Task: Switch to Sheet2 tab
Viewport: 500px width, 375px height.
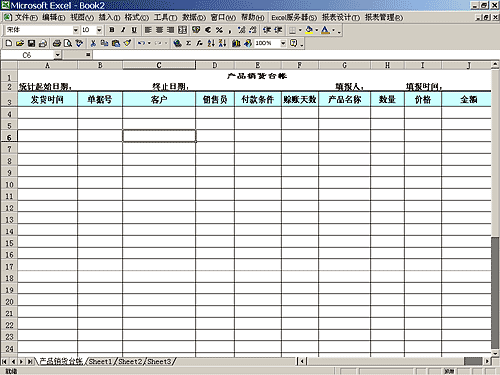Action: [x=130, y=361]
